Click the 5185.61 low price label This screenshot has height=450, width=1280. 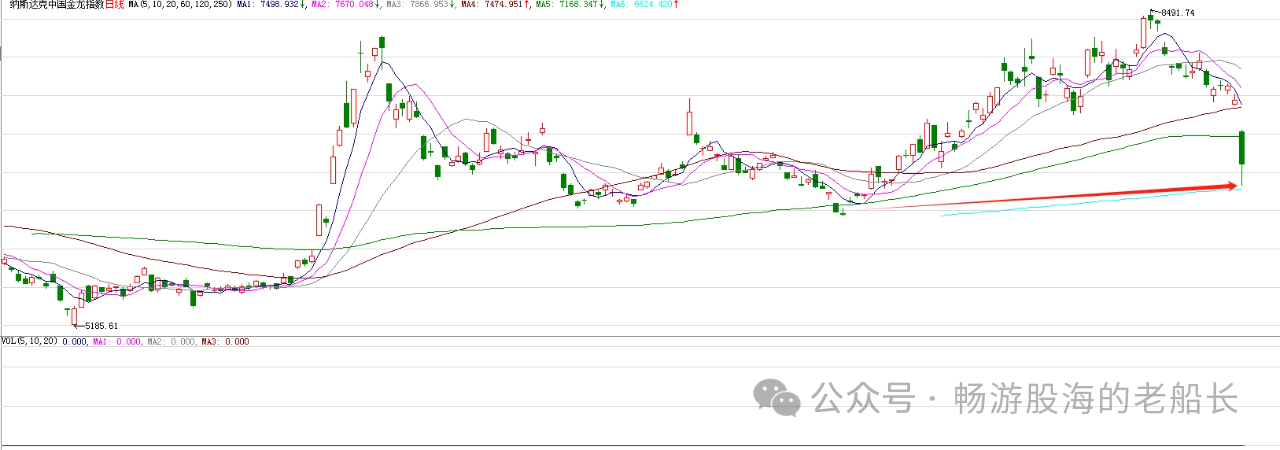point(101,326)
